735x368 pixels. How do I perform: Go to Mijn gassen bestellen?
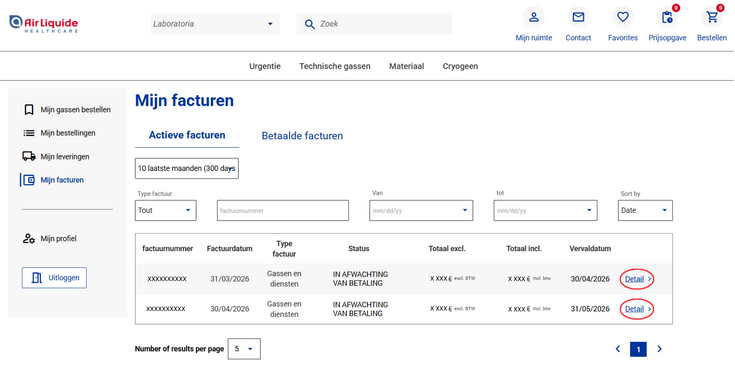(x=75, y=110)
